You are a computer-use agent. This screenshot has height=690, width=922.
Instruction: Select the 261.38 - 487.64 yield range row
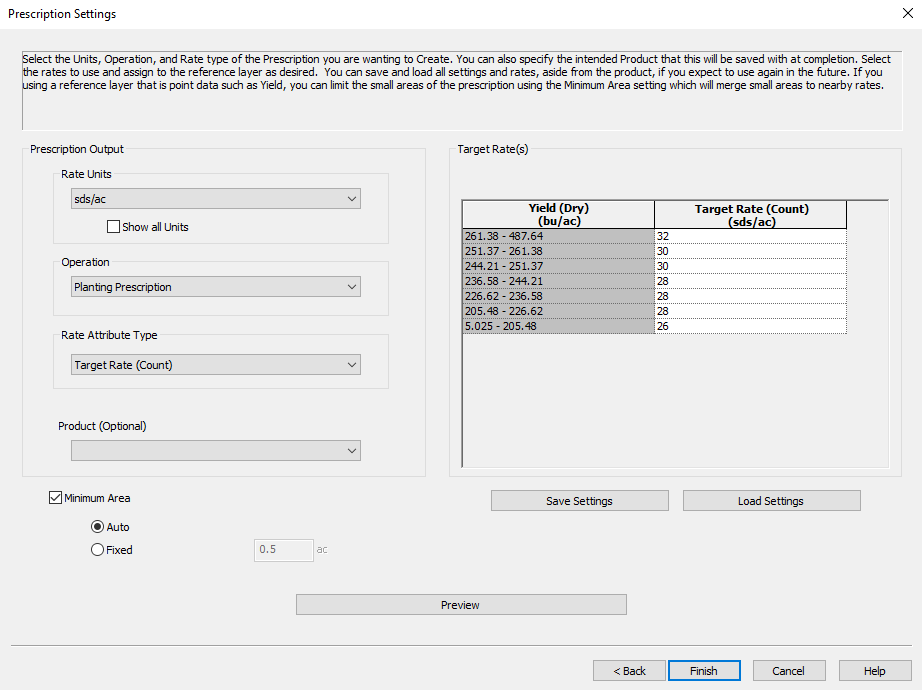(557, 236)
